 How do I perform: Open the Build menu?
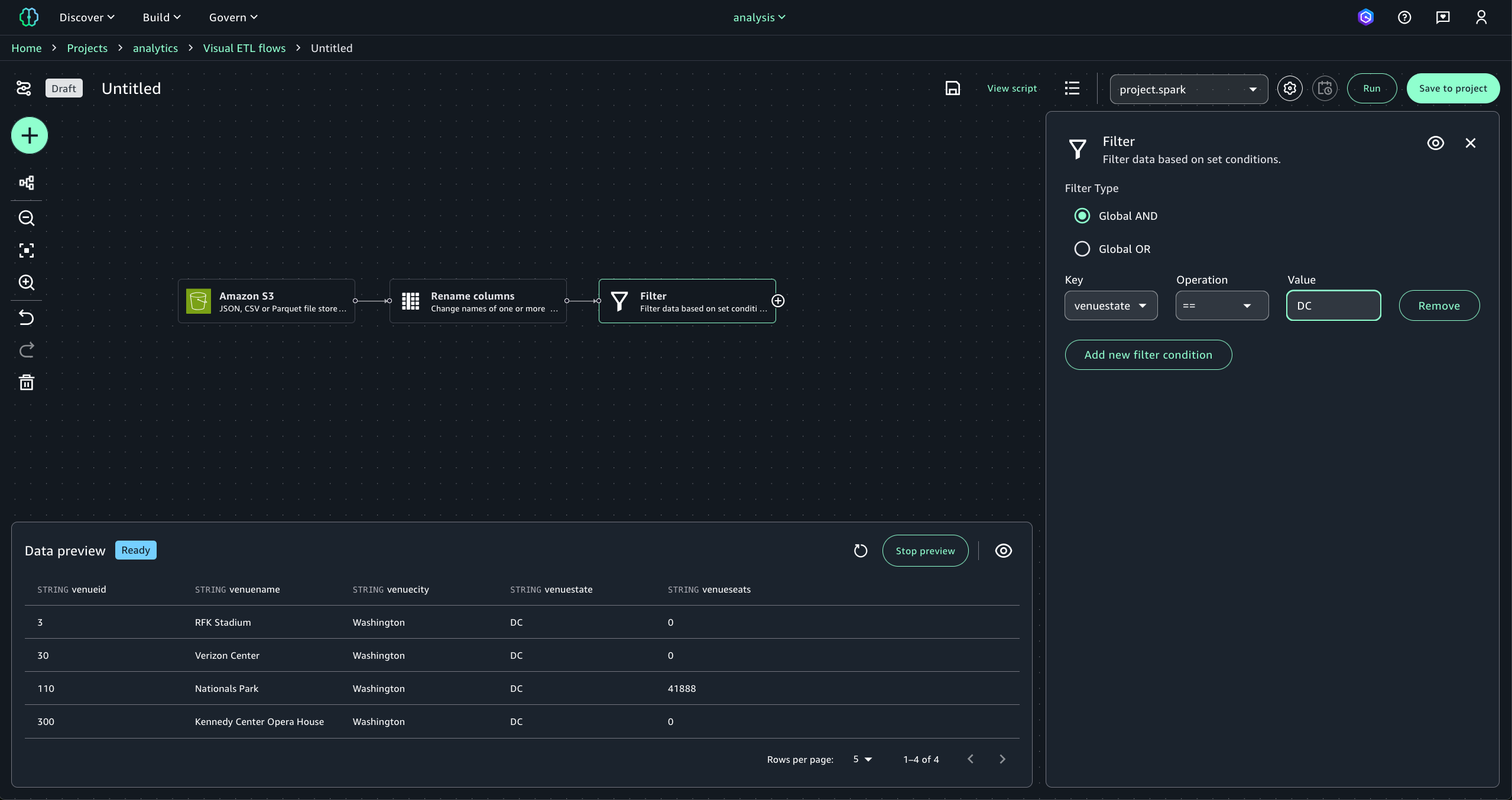(161, 17)
